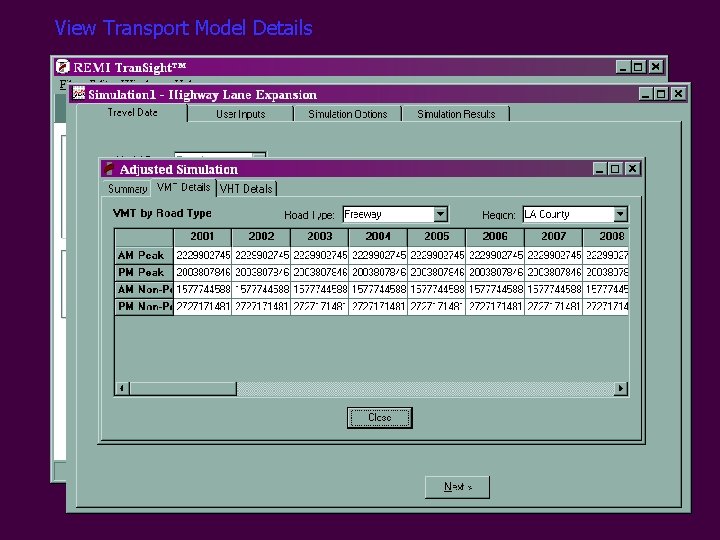The image size is (720, 540).
Task: Click the Adjusted Simulation window title icon
Action: [x=109, y=169]
